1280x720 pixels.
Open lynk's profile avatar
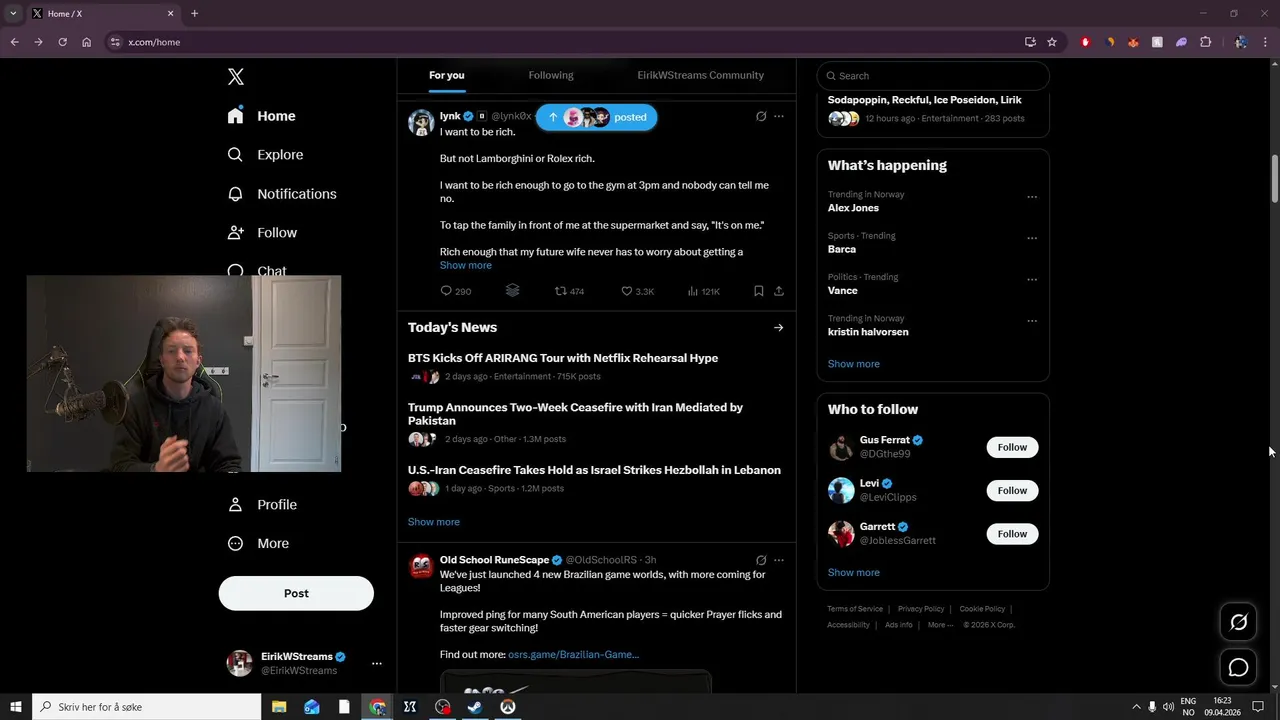421,122
